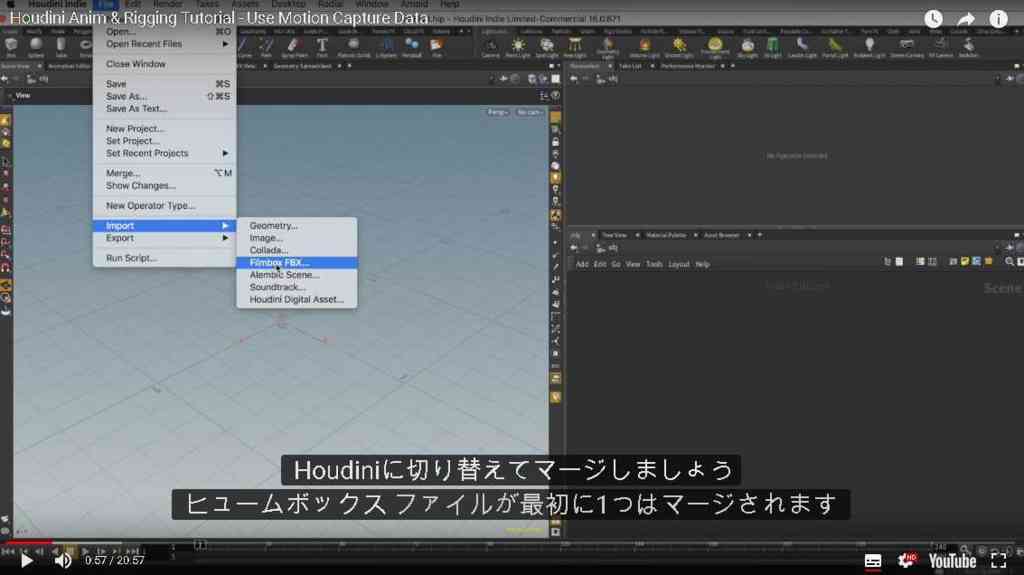Viewport: 1024px width, 575px height.
Task: Click the Portal Light shelf tool
Action: tap(835, 46)
